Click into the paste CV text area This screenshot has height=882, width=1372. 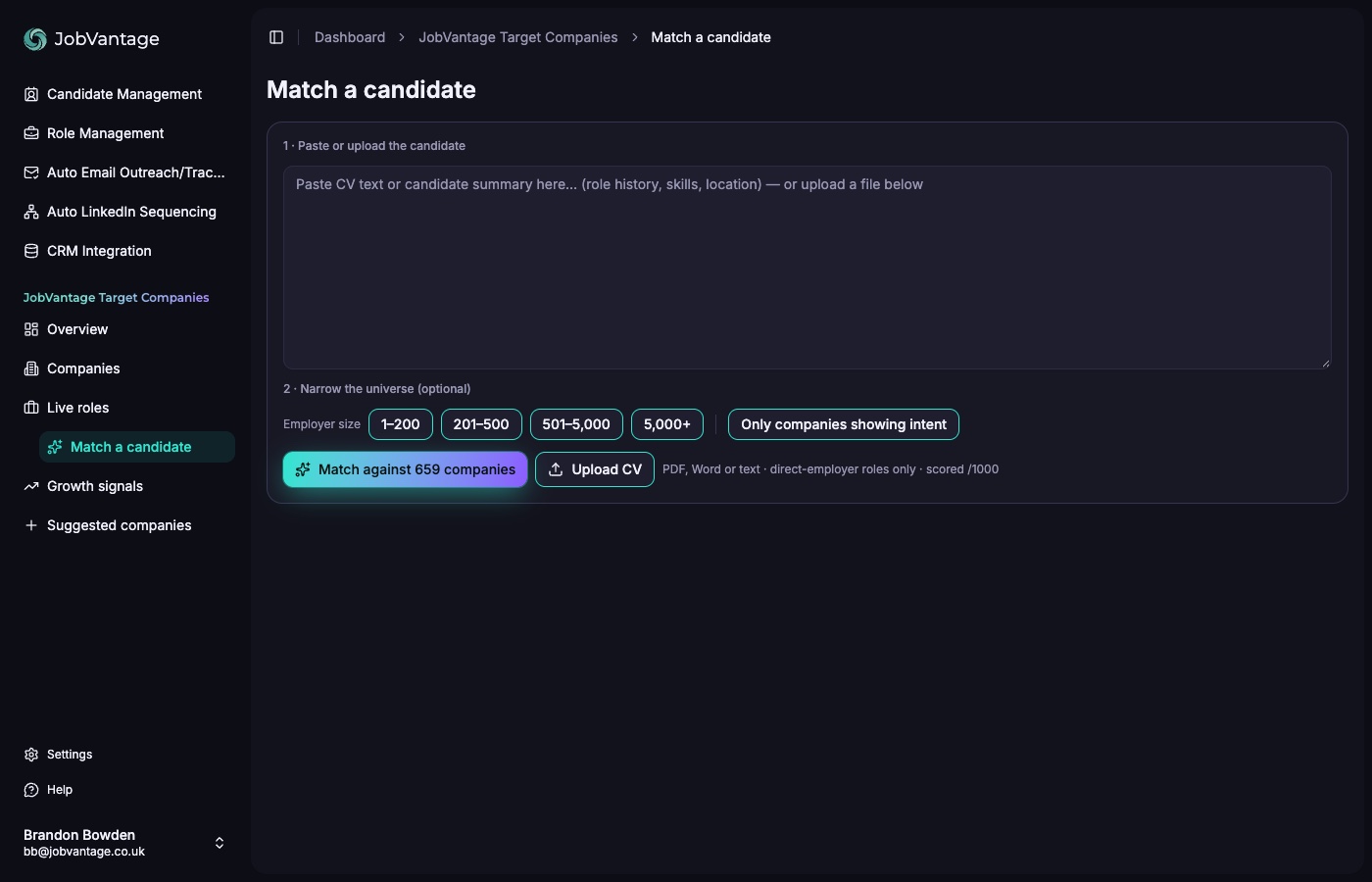[x=808, y=268]
